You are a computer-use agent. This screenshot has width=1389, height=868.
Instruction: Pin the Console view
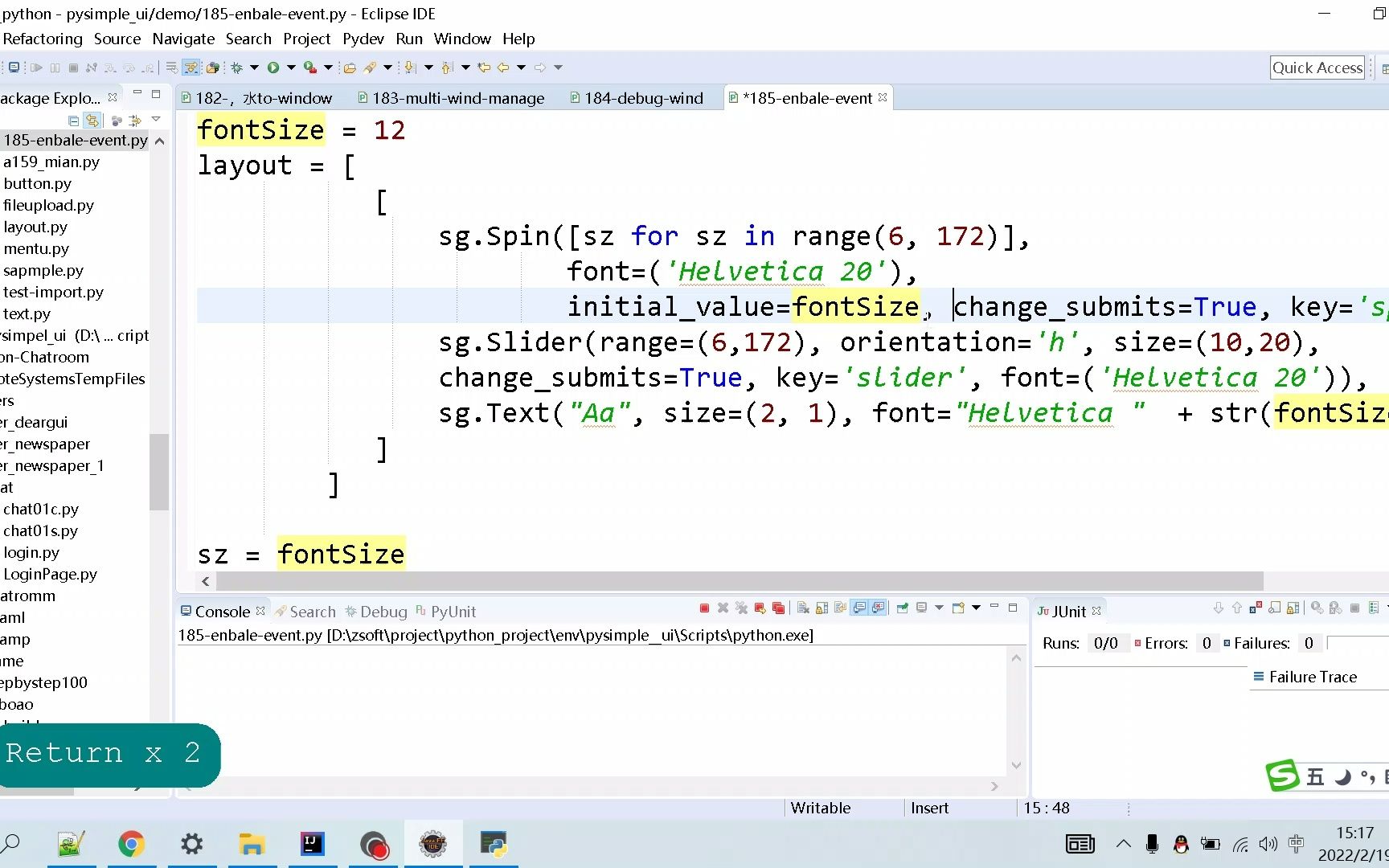(903, 608)
